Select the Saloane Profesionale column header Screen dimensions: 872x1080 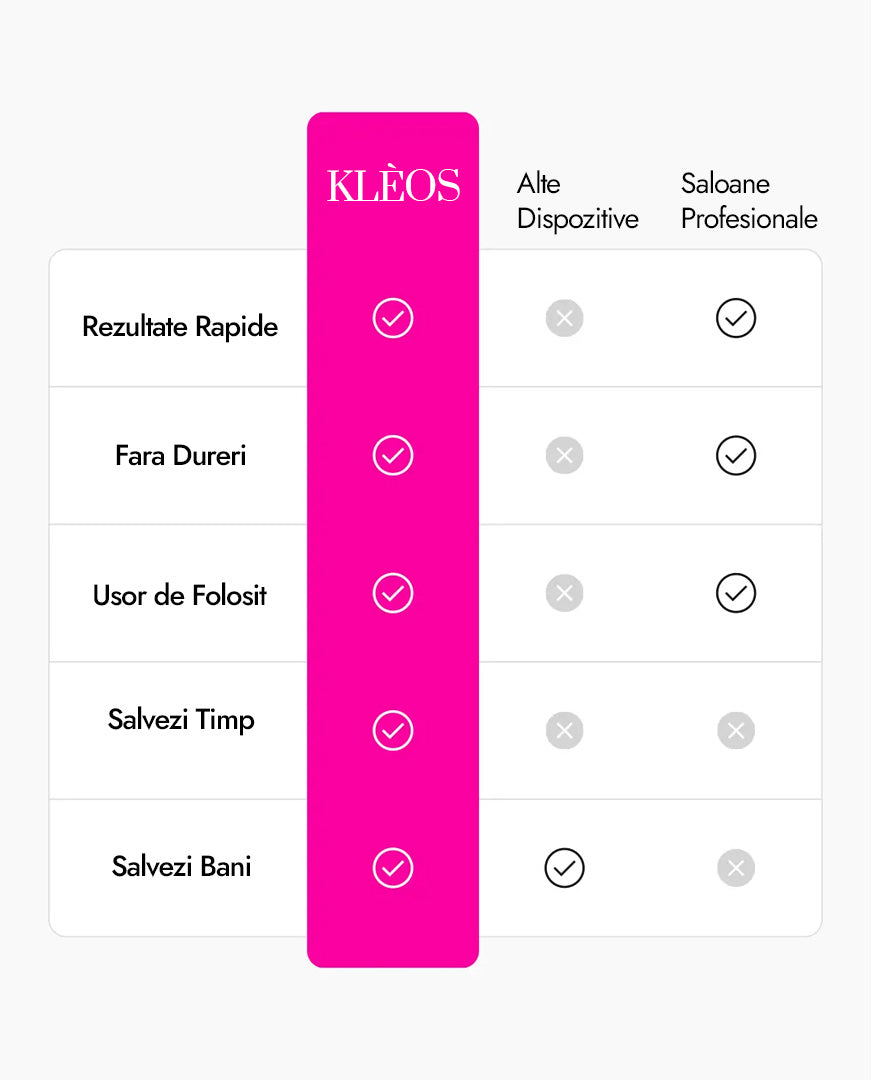coord(749,201)
